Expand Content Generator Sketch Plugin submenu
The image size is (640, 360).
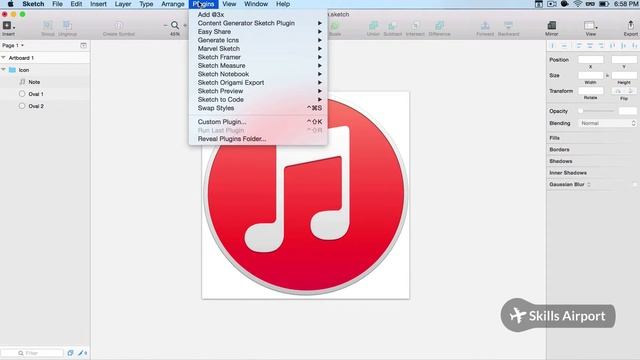coord(258,23)
